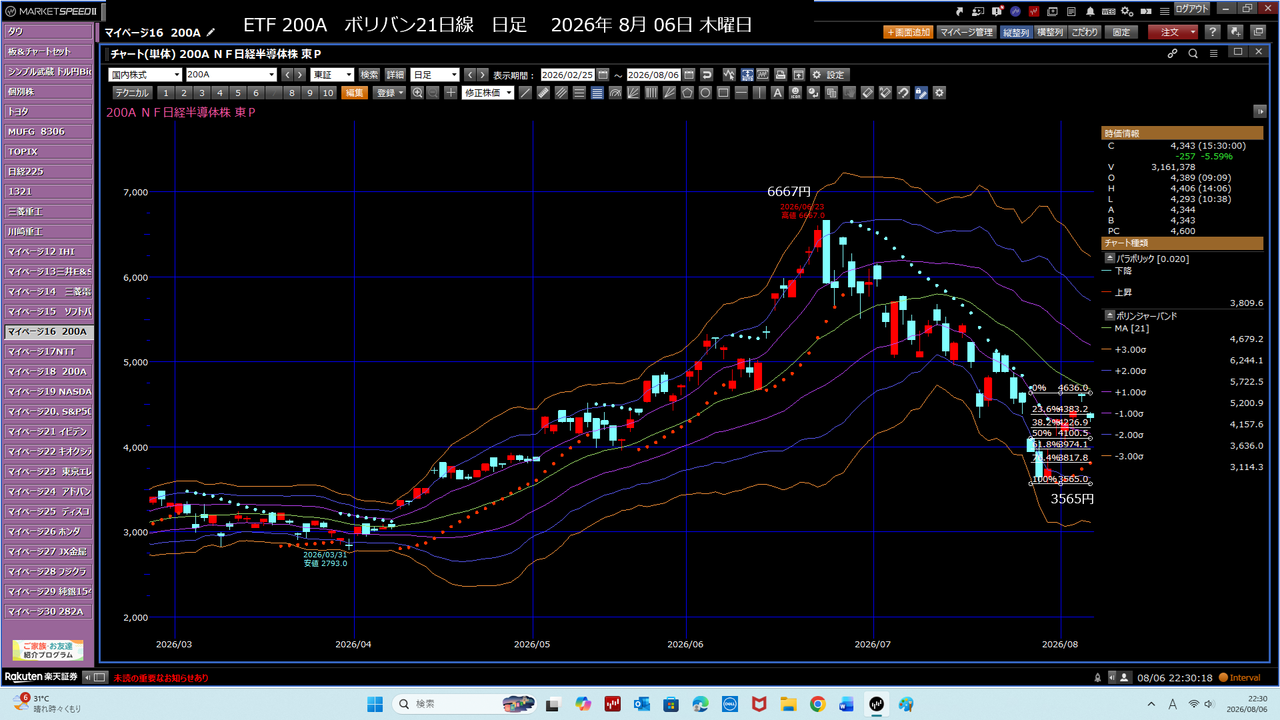Switch to マイページ19 NASDAQ tab
The image size is (1280, 720).
49,391
